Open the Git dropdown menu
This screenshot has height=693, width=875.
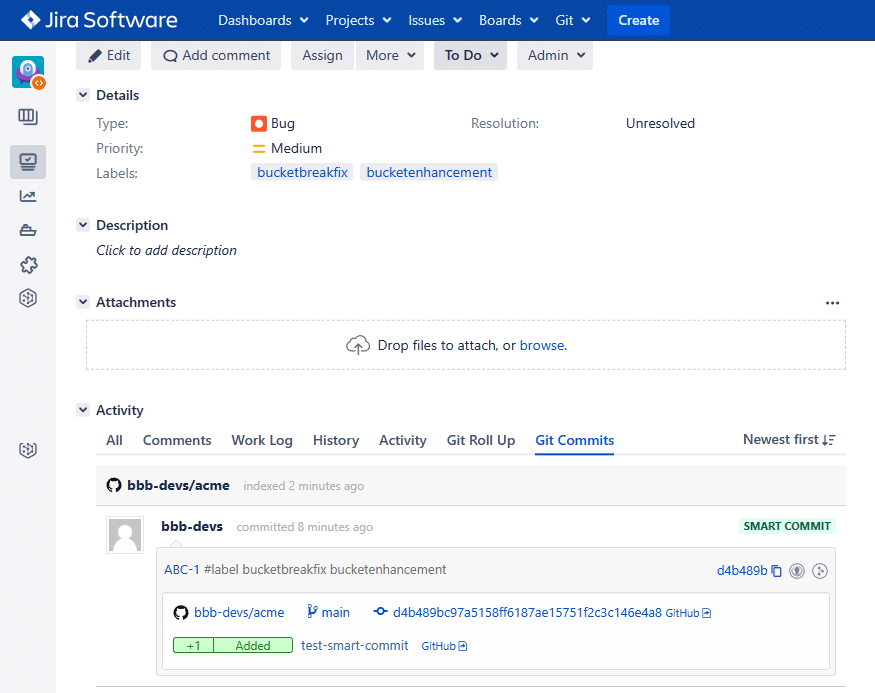(x=573, y=20)
